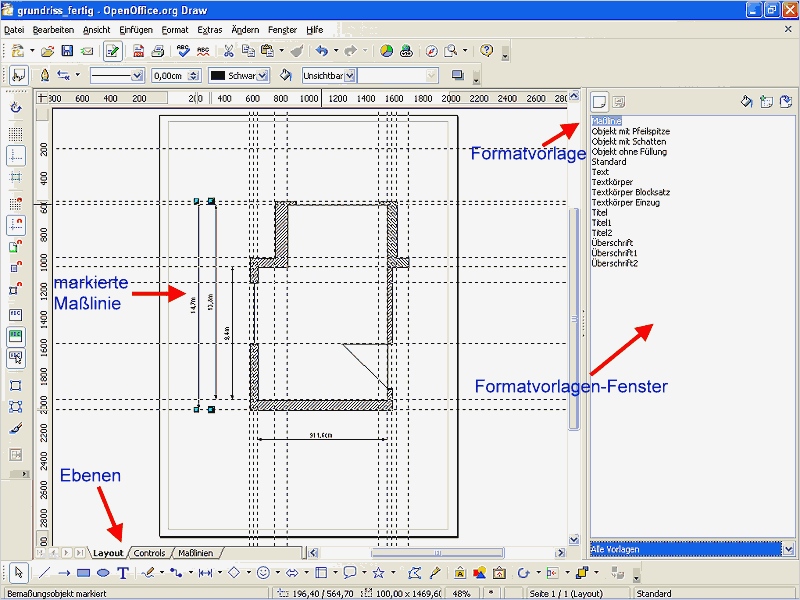
Task: Toggle display grid in options sidebar
Action: click(16, 134)
